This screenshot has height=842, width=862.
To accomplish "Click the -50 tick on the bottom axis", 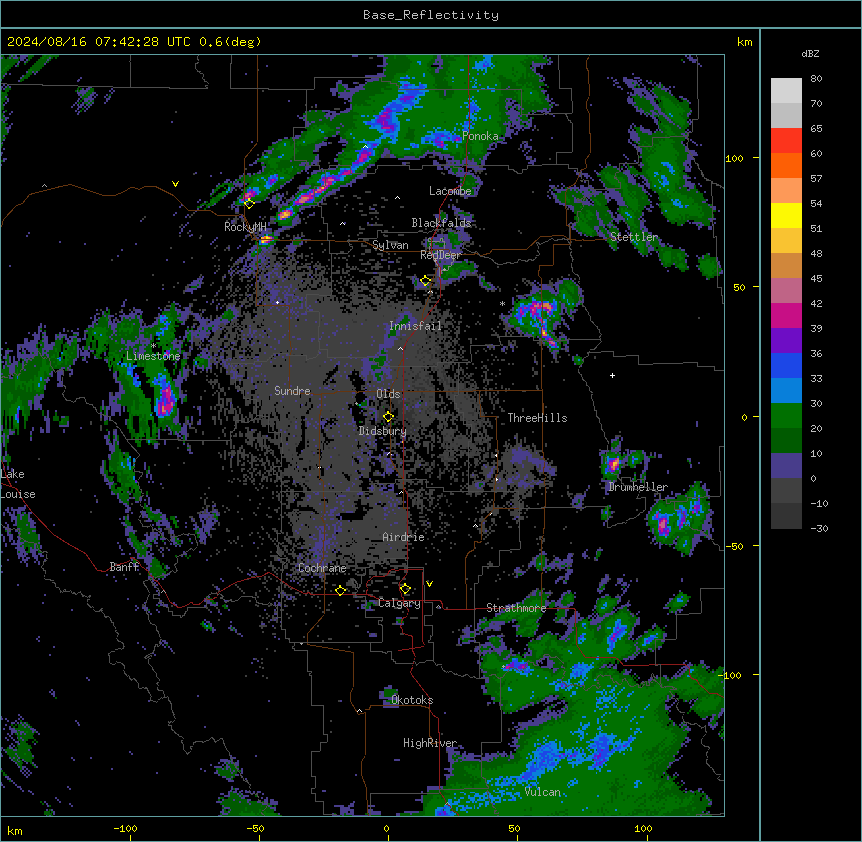I will (255, 828).
